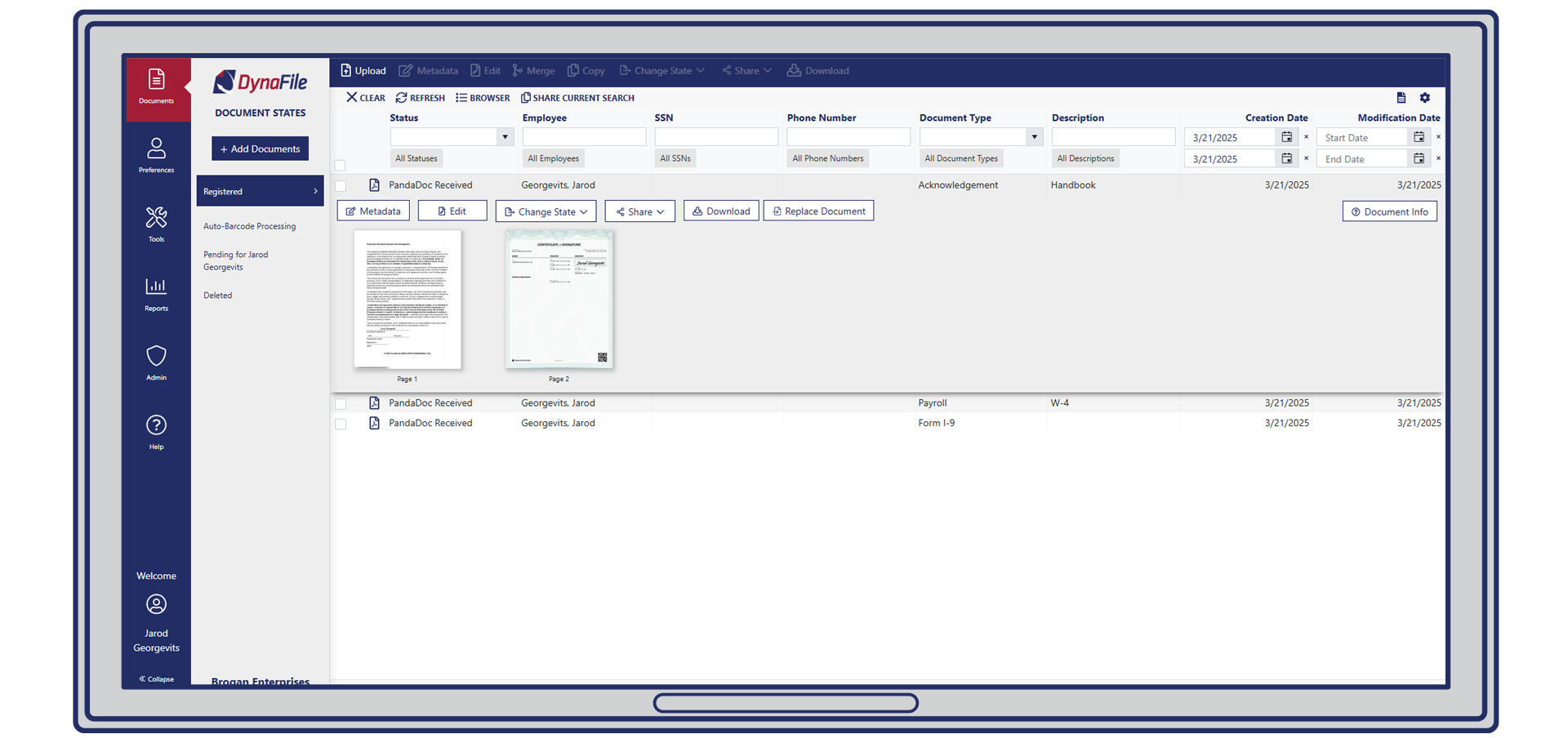1568x743 pixels.
Task: Open the Creation Date start calendar picker
Action: [x=1286, y=137]
